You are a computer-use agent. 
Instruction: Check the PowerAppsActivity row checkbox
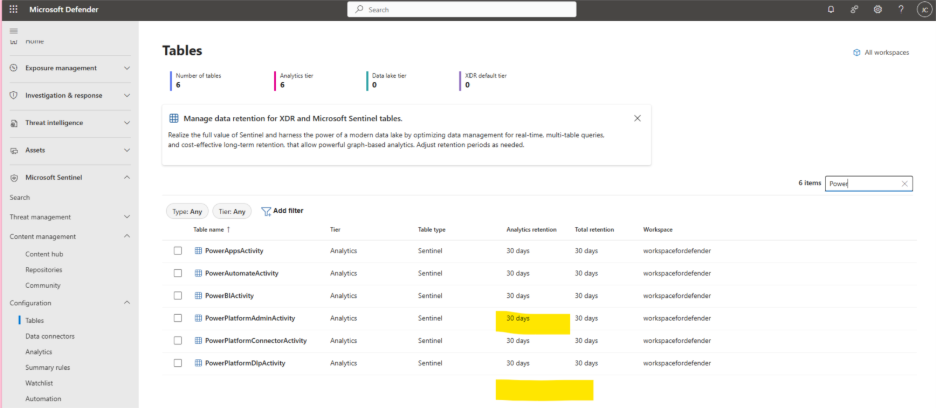point(178,251)
